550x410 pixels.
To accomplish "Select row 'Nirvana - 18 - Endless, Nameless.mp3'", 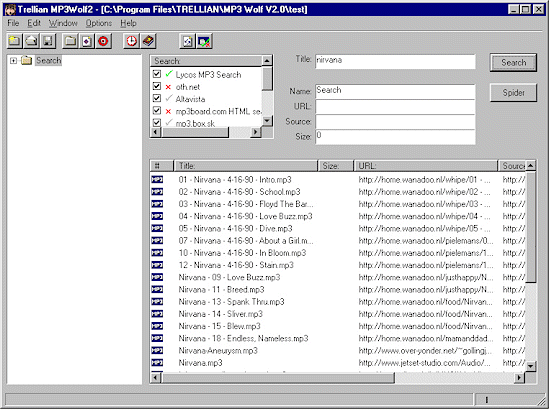I will (x=243, y=338).
